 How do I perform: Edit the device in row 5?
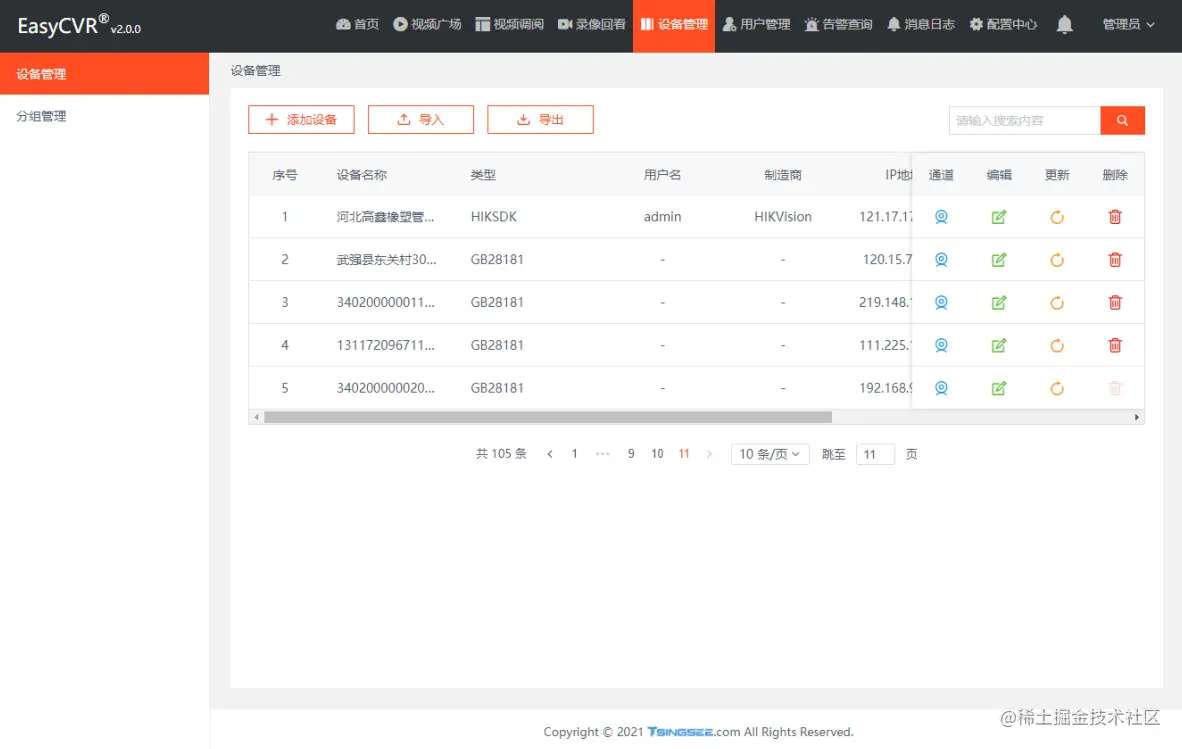point(999,389)
